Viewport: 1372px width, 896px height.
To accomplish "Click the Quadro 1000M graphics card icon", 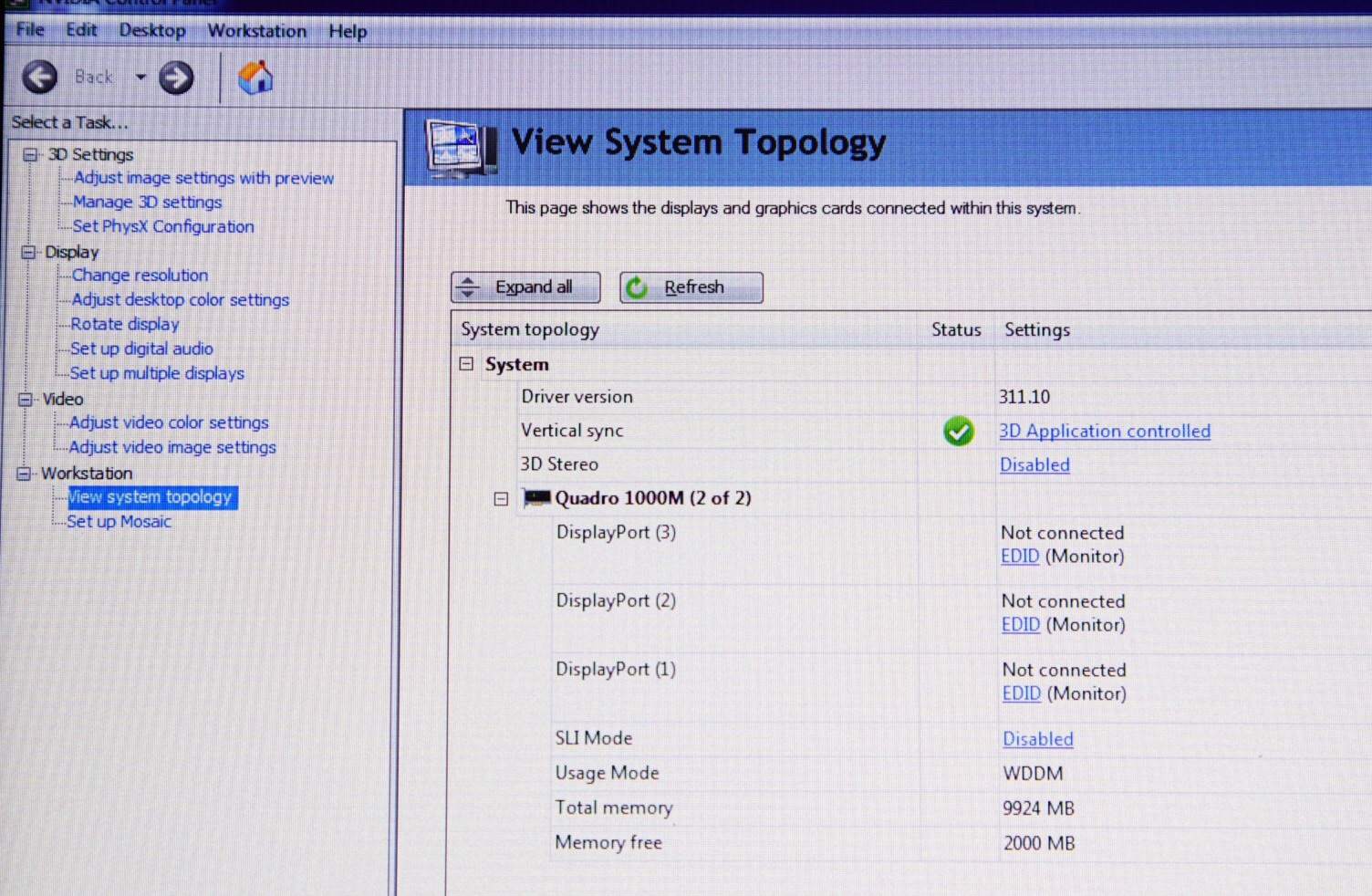I will tap(536, 498).
